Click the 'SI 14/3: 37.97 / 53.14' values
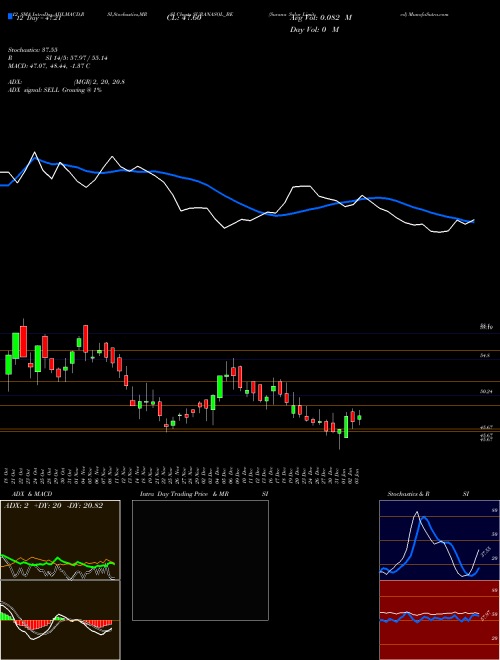500x660 pixels. click(76, 58)
